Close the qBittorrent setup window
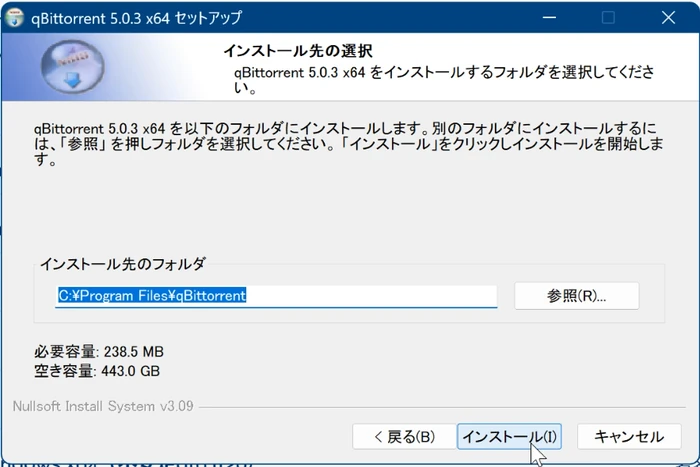The height and width of the screenshot is (467, 700). click(x=668, y=17)
